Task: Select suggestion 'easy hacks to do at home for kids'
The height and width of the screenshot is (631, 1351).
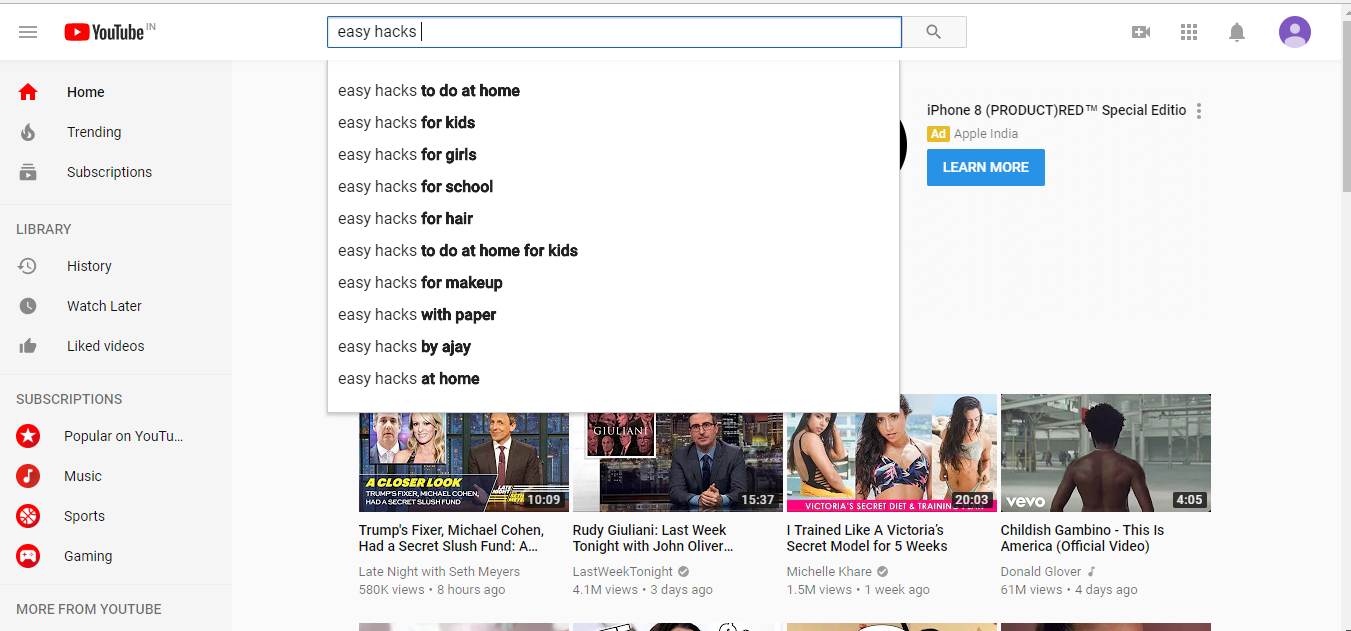Action: tap(613, 251)
